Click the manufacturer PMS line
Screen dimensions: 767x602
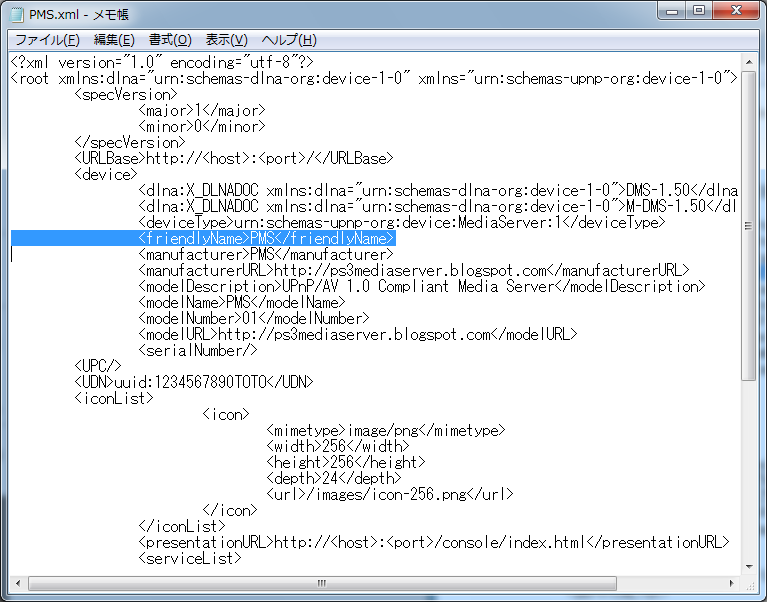click(x=266, y=255)
